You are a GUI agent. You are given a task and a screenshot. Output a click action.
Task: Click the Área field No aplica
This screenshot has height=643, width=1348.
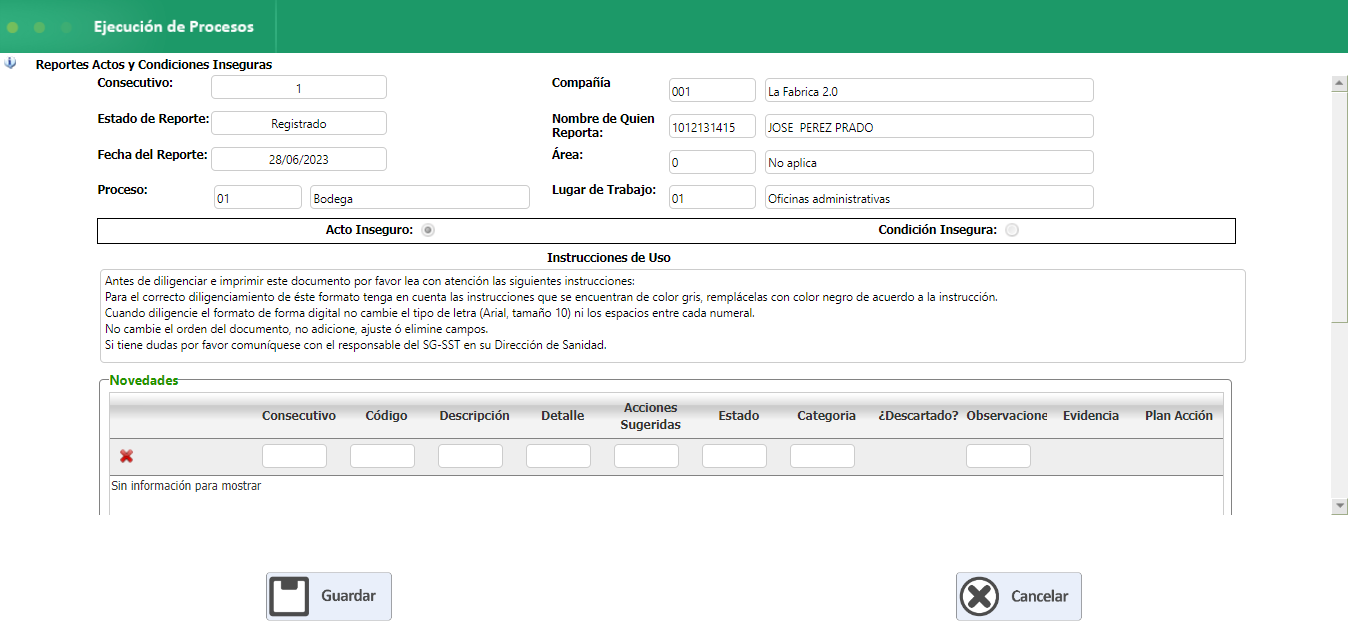point(929,162)
